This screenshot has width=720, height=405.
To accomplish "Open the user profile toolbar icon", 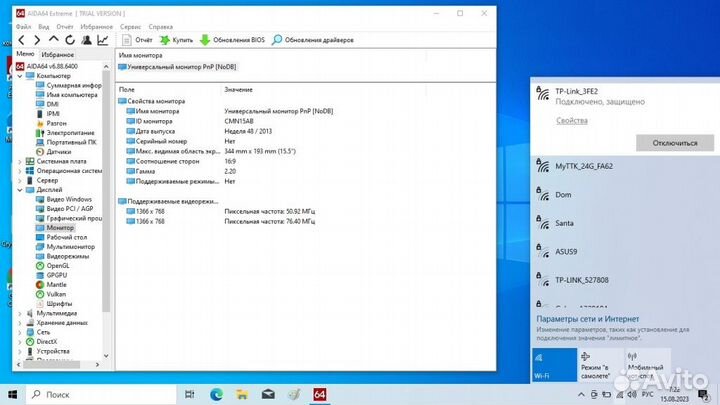I will pyautogui.click(x=86, y=40).
